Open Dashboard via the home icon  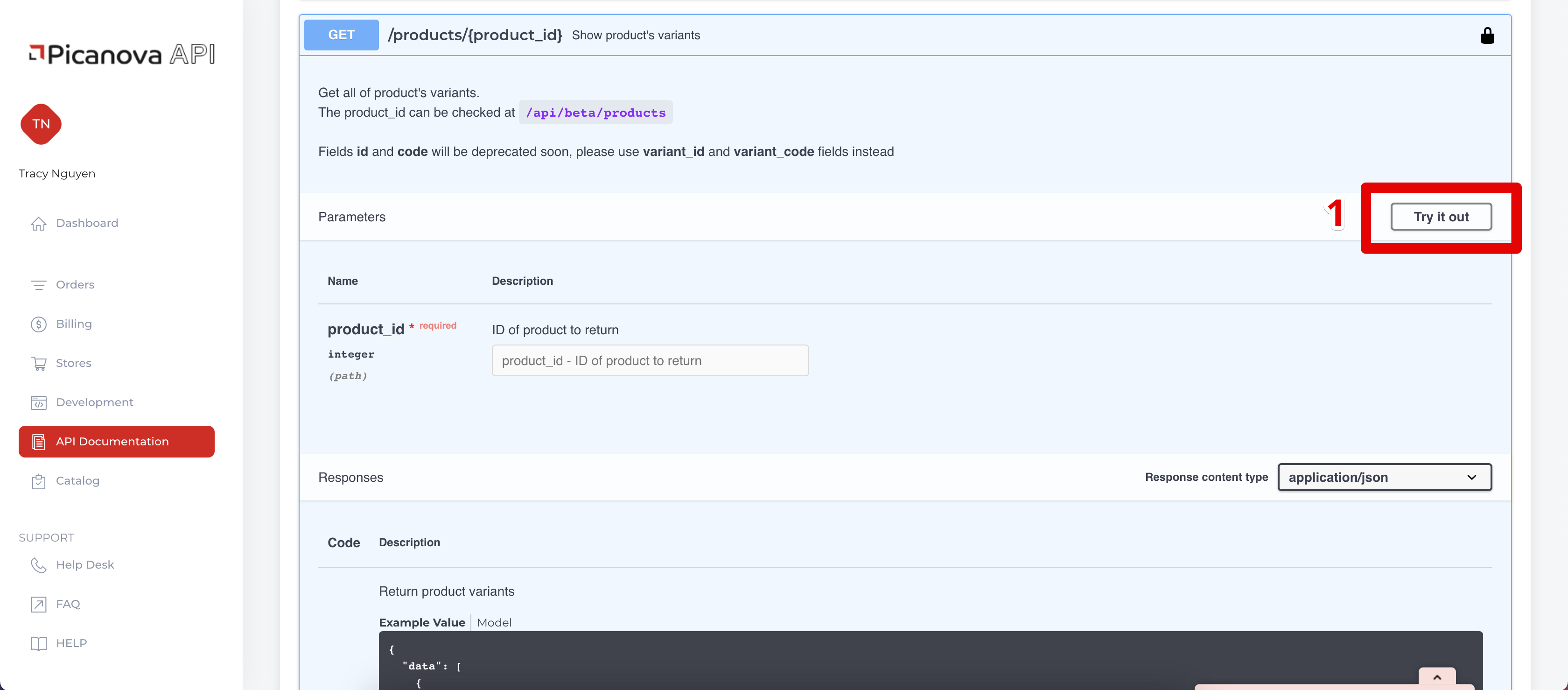click(x=38, y=224)
